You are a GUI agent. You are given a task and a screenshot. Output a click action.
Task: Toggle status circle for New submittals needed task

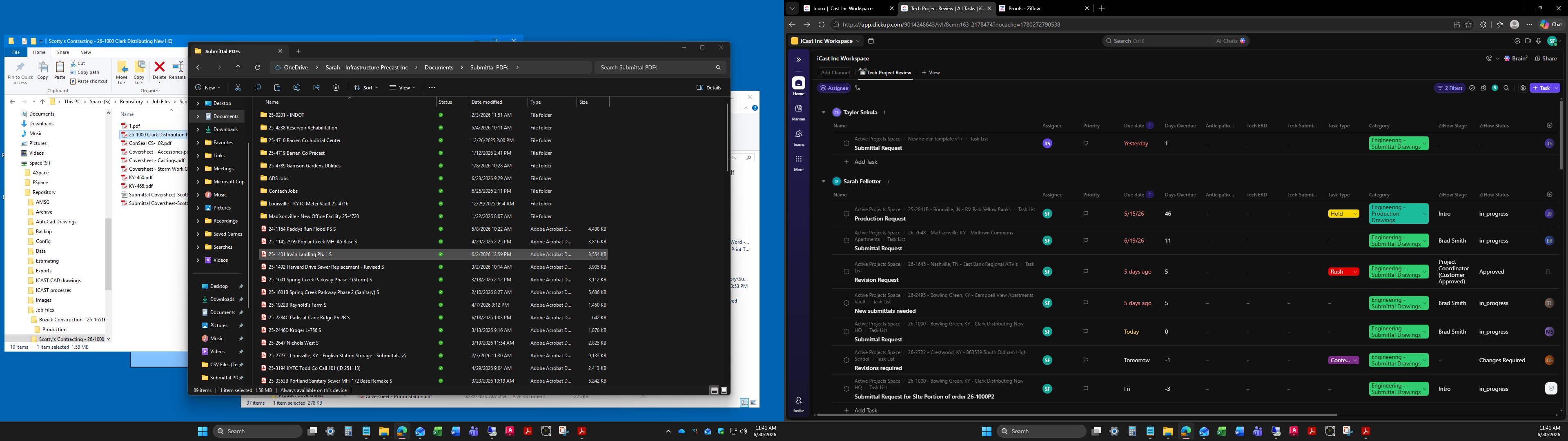pyautogui.click(x=846, y=303)
